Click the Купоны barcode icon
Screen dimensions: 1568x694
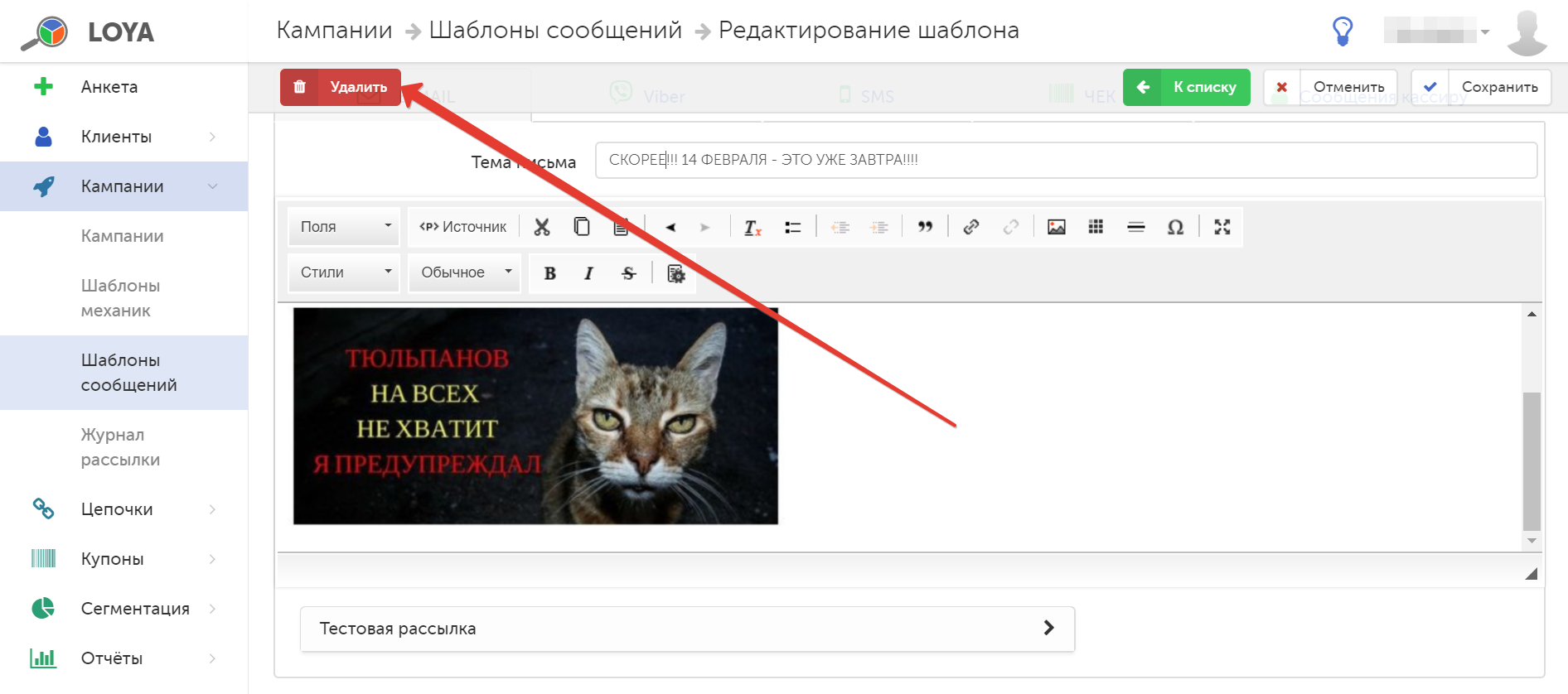coord(43,559)
